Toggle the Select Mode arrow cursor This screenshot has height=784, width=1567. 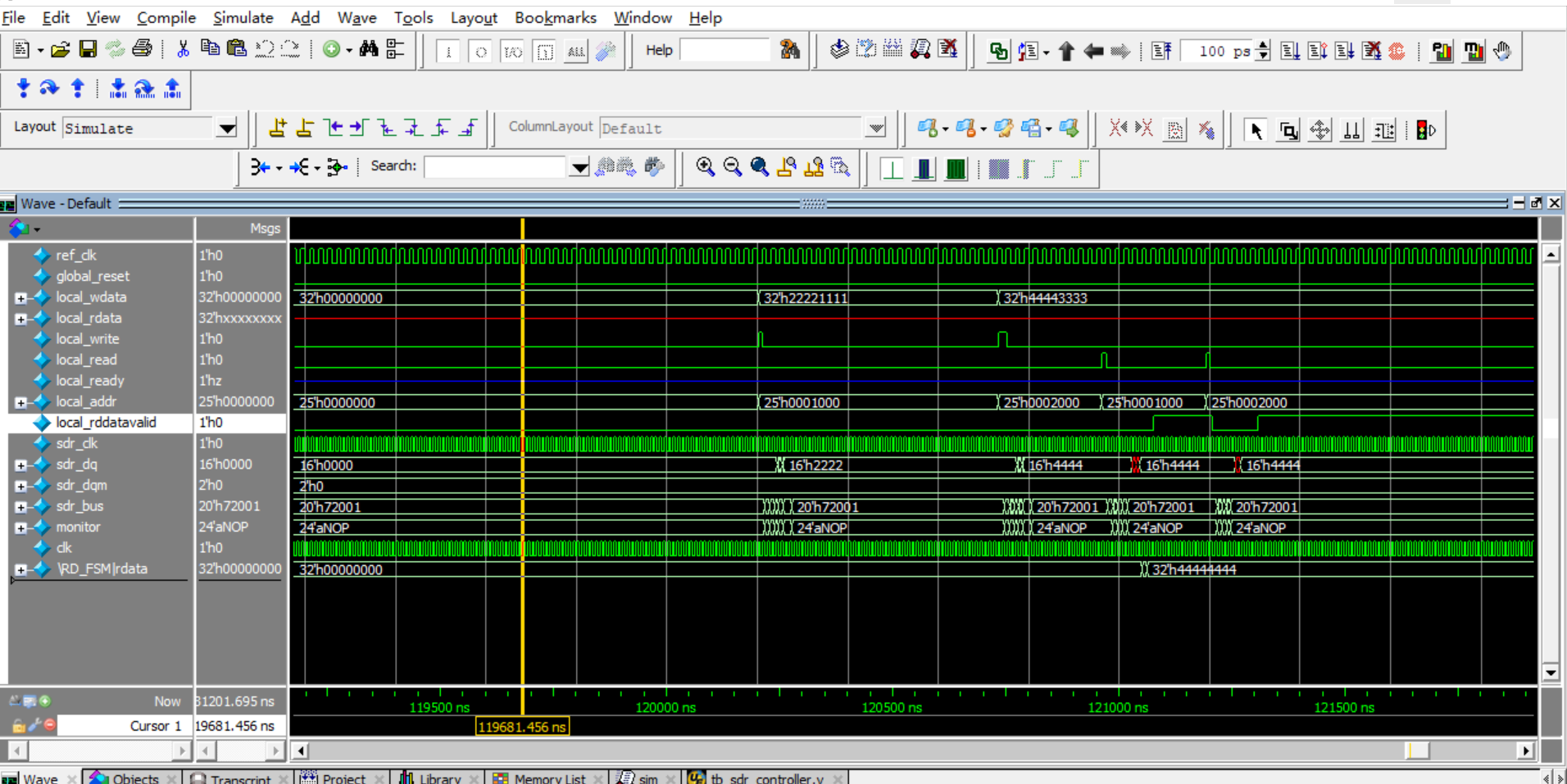pyautogui.click(x=1256, y=130)
